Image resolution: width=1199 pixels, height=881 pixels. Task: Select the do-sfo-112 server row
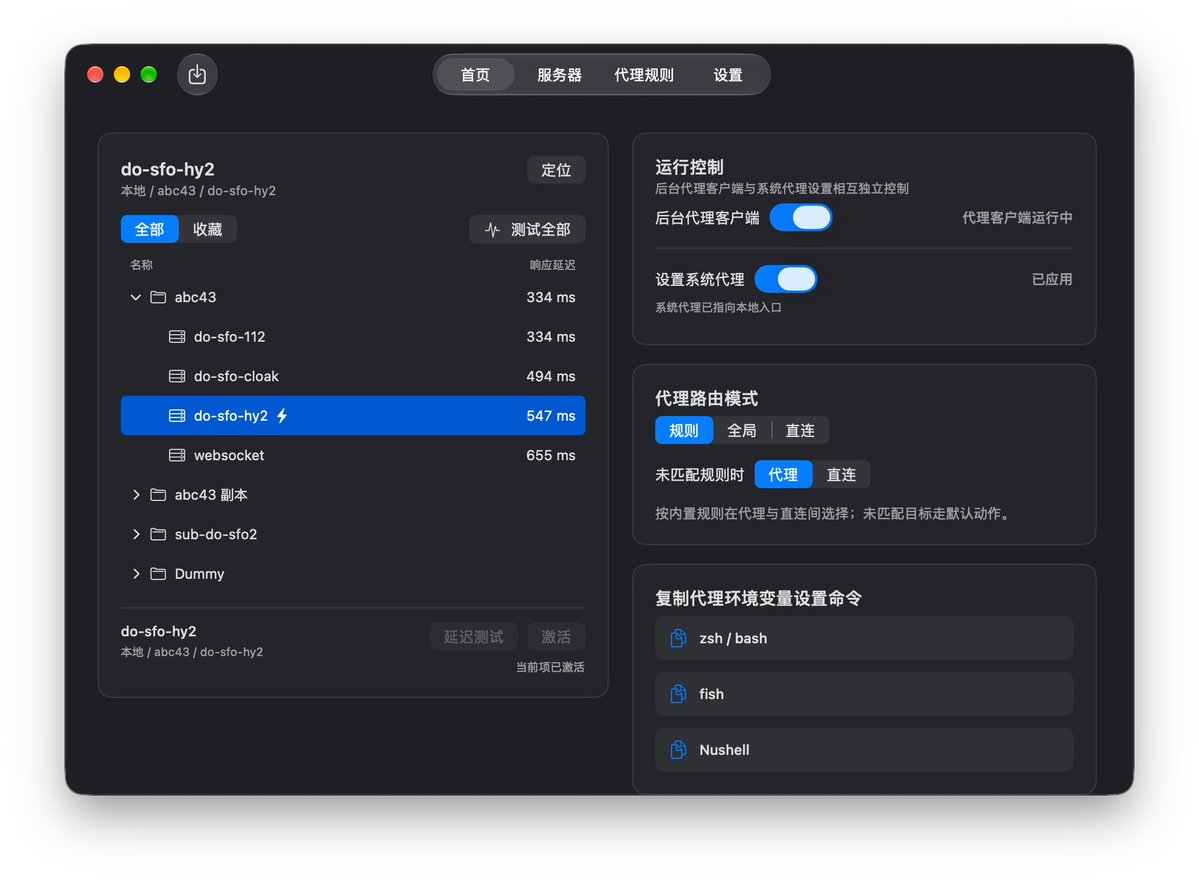(x=353, y=336)
